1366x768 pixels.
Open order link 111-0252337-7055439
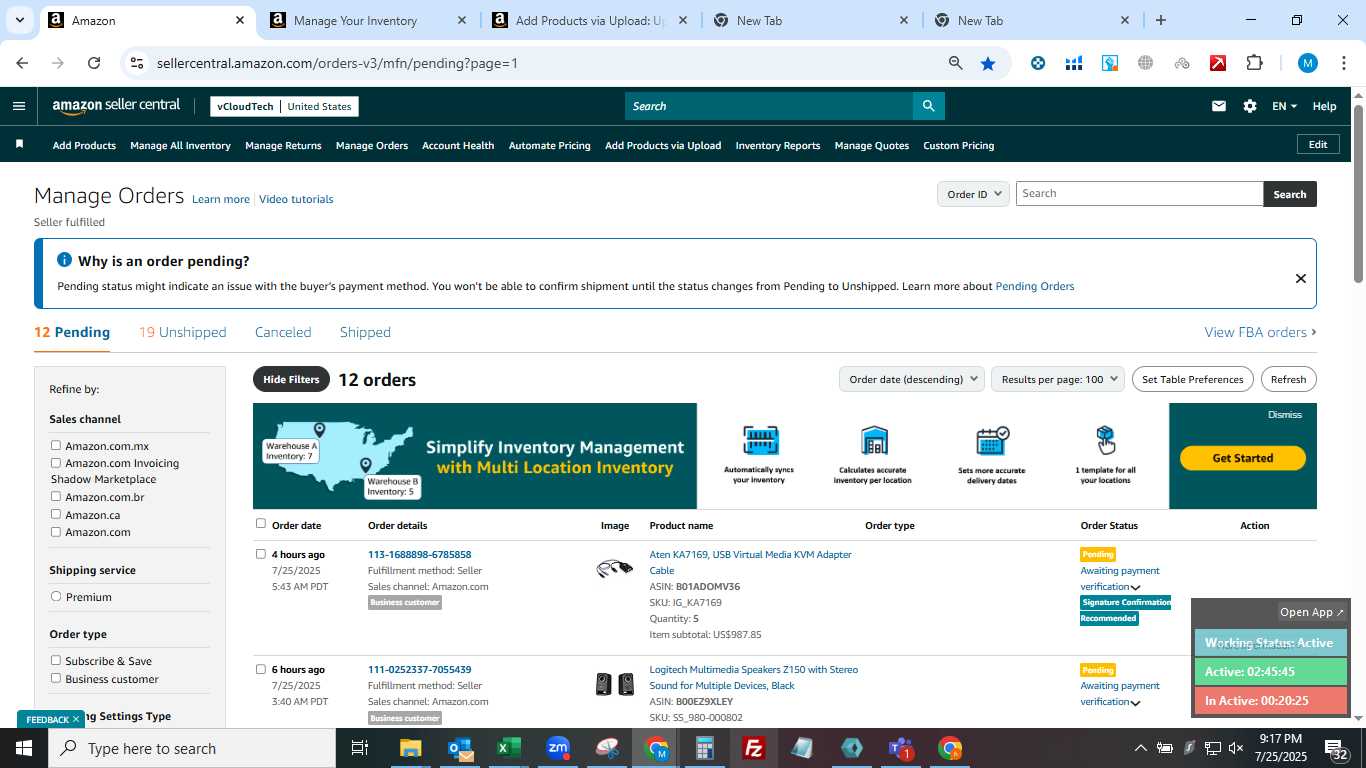tap(419, 669)
